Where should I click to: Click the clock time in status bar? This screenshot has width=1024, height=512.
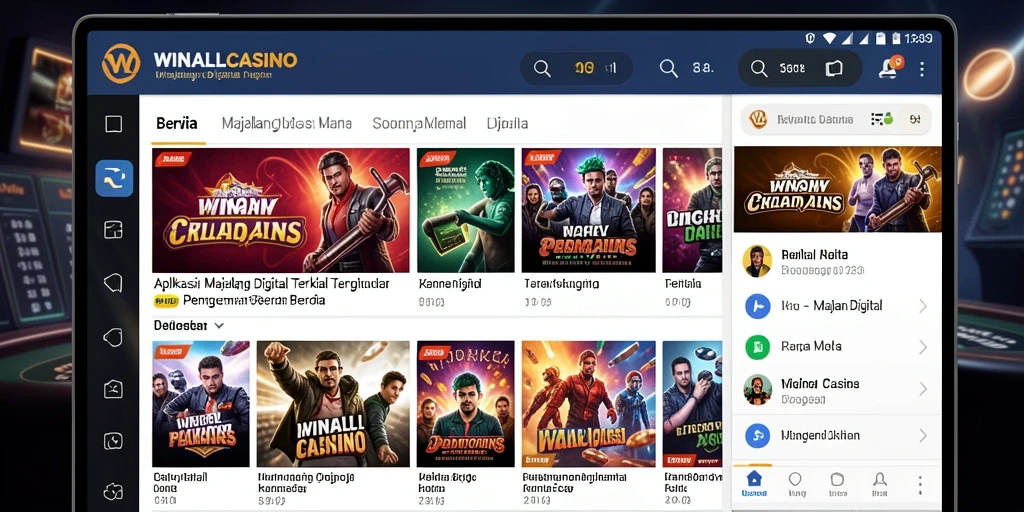[920, 39]
